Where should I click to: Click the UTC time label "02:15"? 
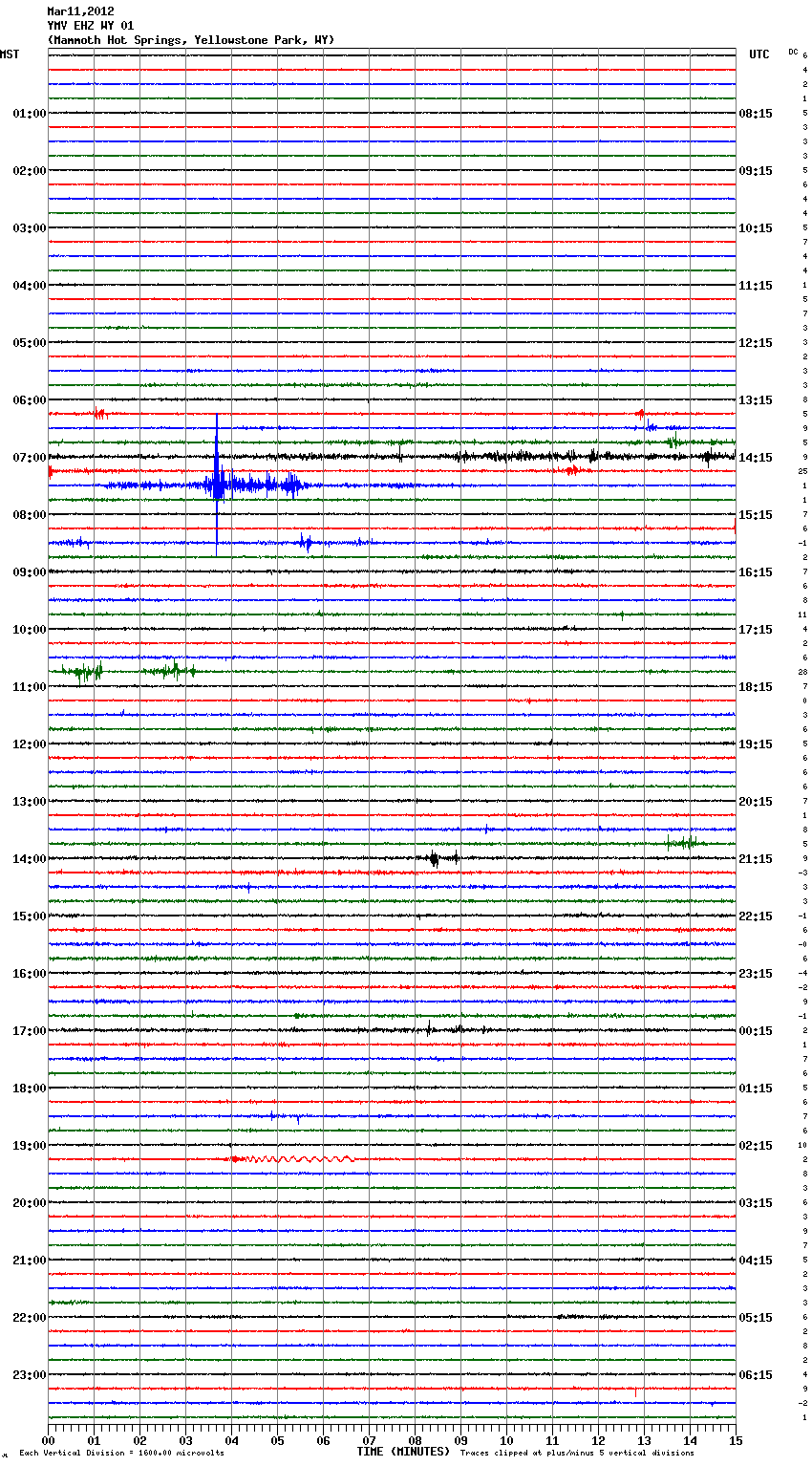click(x=756, y=1146)
